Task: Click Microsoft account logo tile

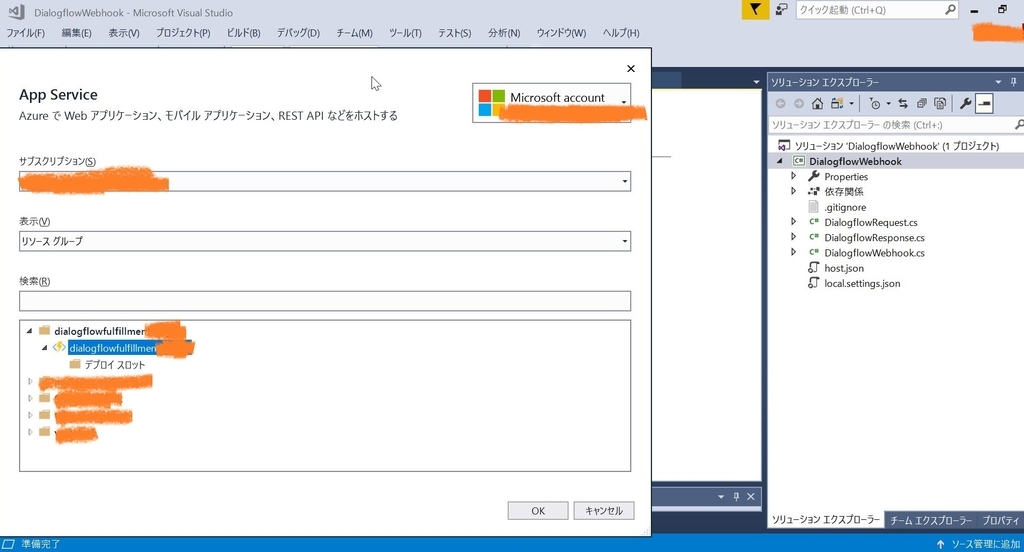Action: pos(491,103)
